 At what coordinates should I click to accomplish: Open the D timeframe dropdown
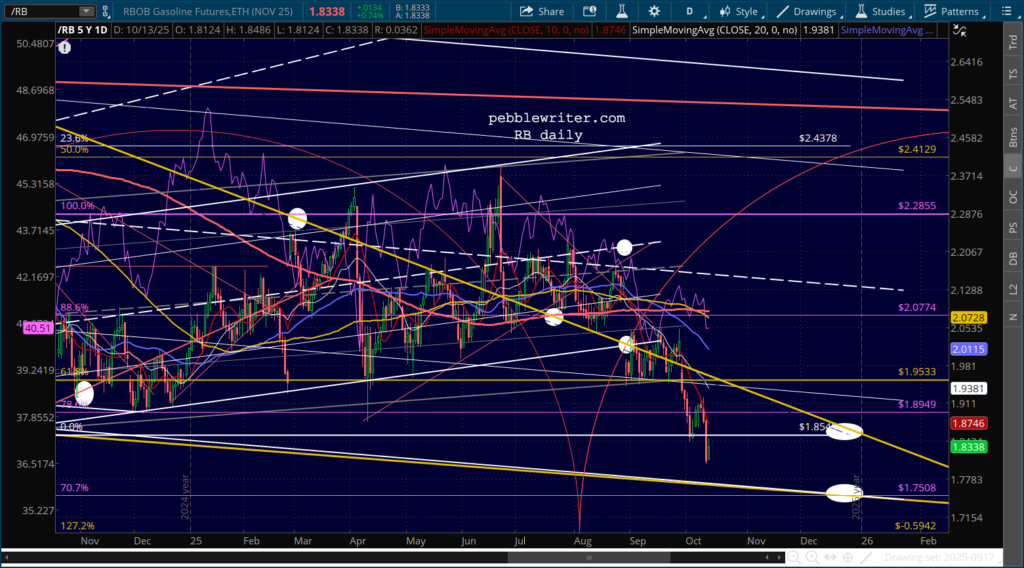689,11
